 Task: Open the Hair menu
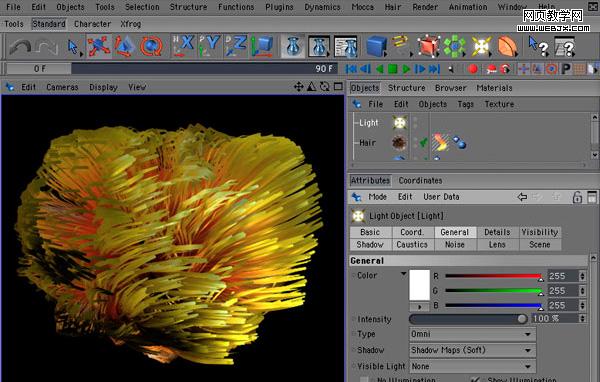(x=393, y=7)
